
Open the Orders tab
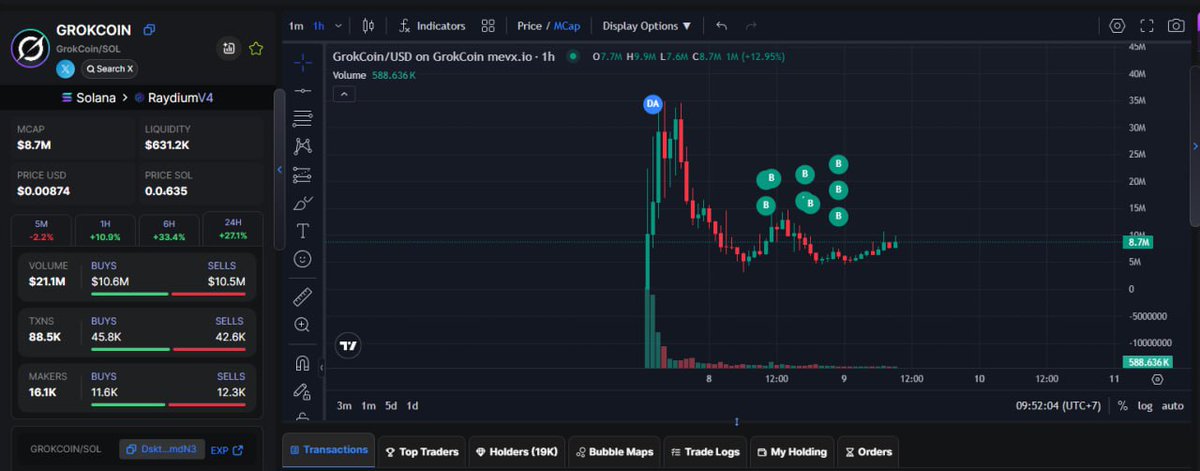867,451
